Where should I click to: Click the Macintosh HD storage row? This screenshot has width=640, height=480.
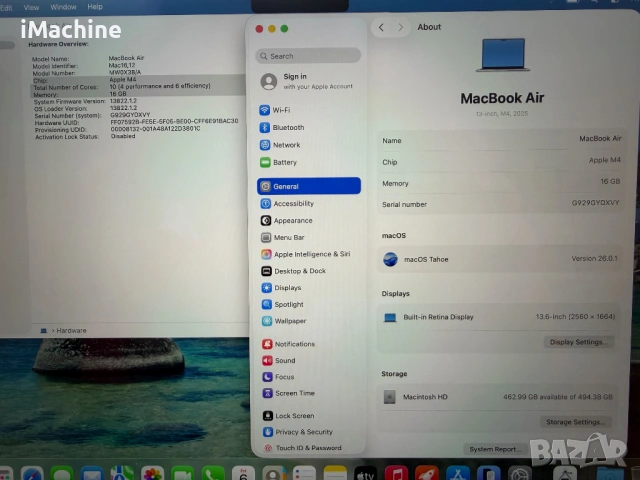(499, 397)
